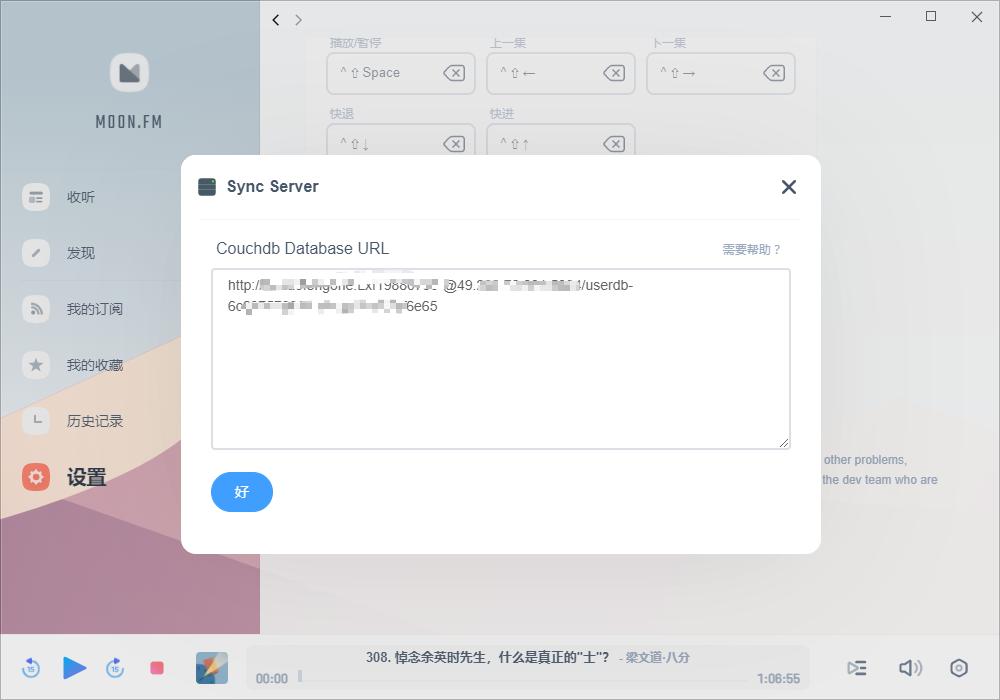This screenshot has width=1000, height=700.
Task: Confirm with the blue 好 button
Action: pyautogui.click(x=242, y=492)
